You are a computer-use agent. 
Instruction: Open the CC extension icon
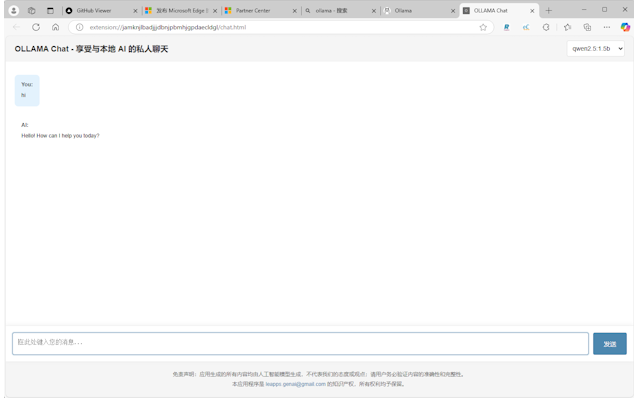(x=526, y=27)
